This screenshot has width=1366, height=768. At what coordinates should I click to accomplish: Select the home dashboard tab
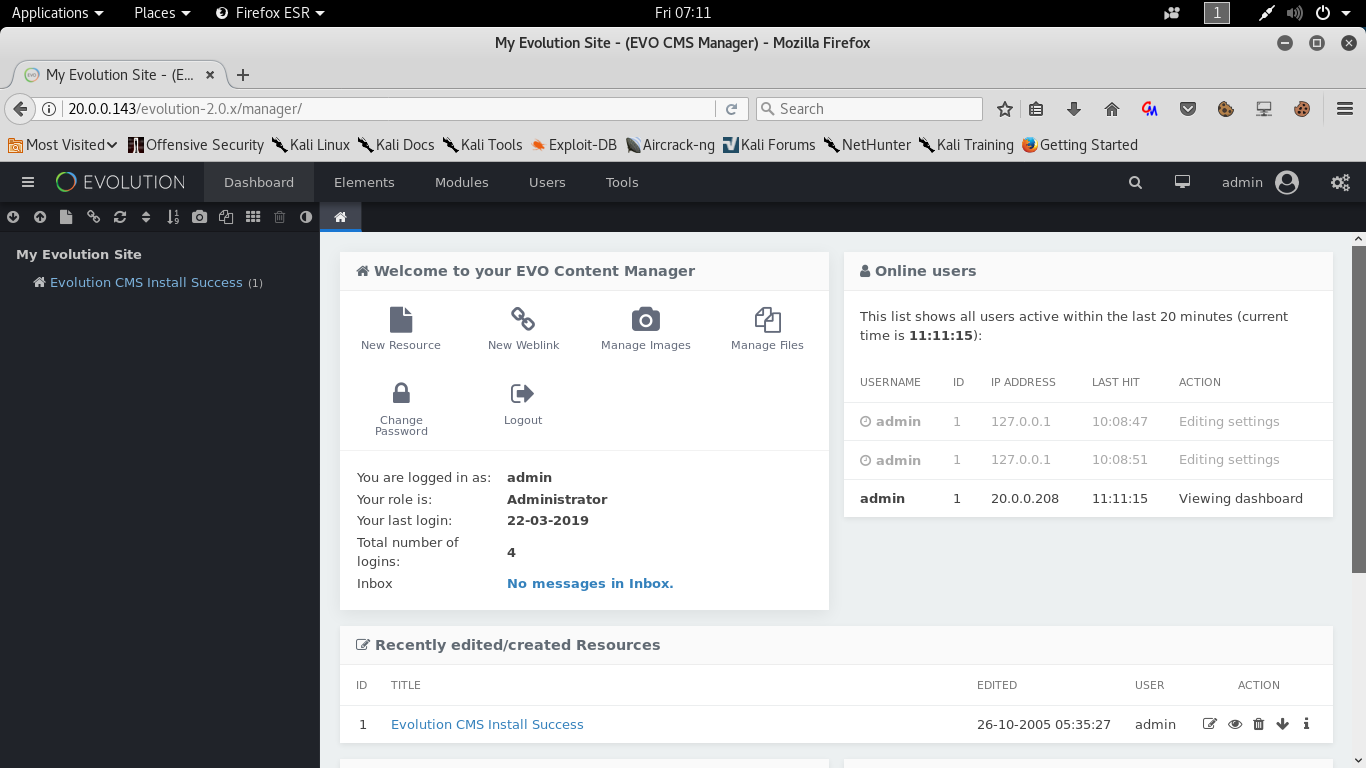340,217
